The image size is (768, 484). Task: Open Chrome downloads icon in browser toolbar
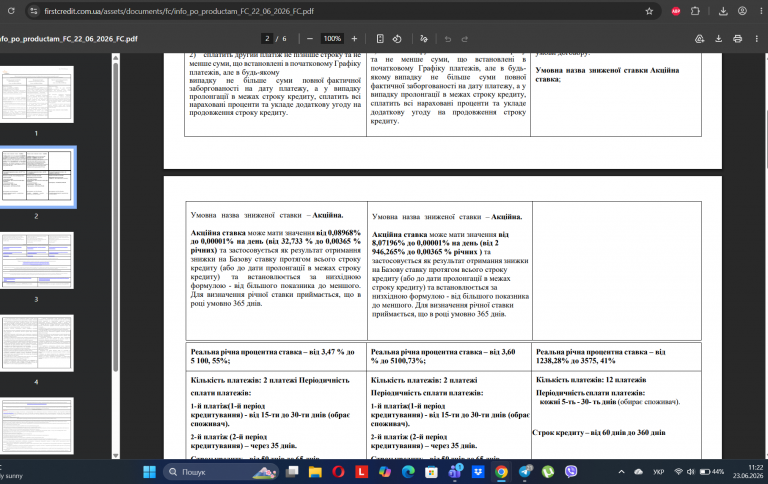tap(723, 11)
